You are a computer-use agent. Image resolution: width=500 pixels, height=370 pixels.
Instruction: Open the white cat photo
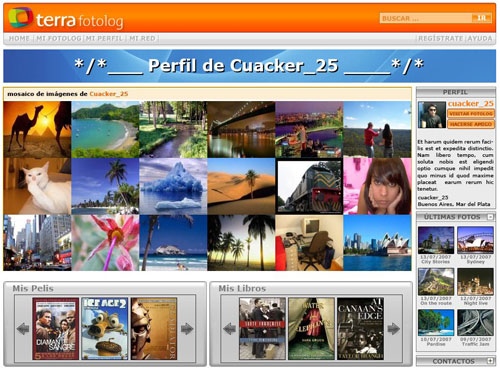click(x=37, y=186)
